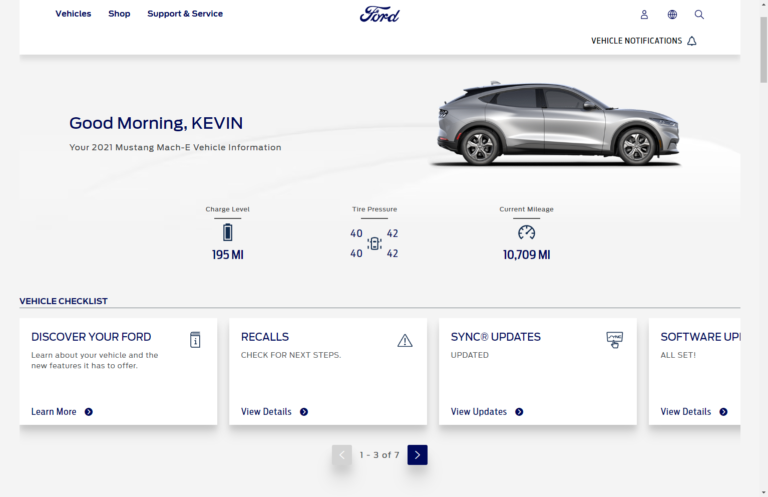Click the RECALLS card heading
This screenshot has height=497, width=768.
[x=264, y=337]
